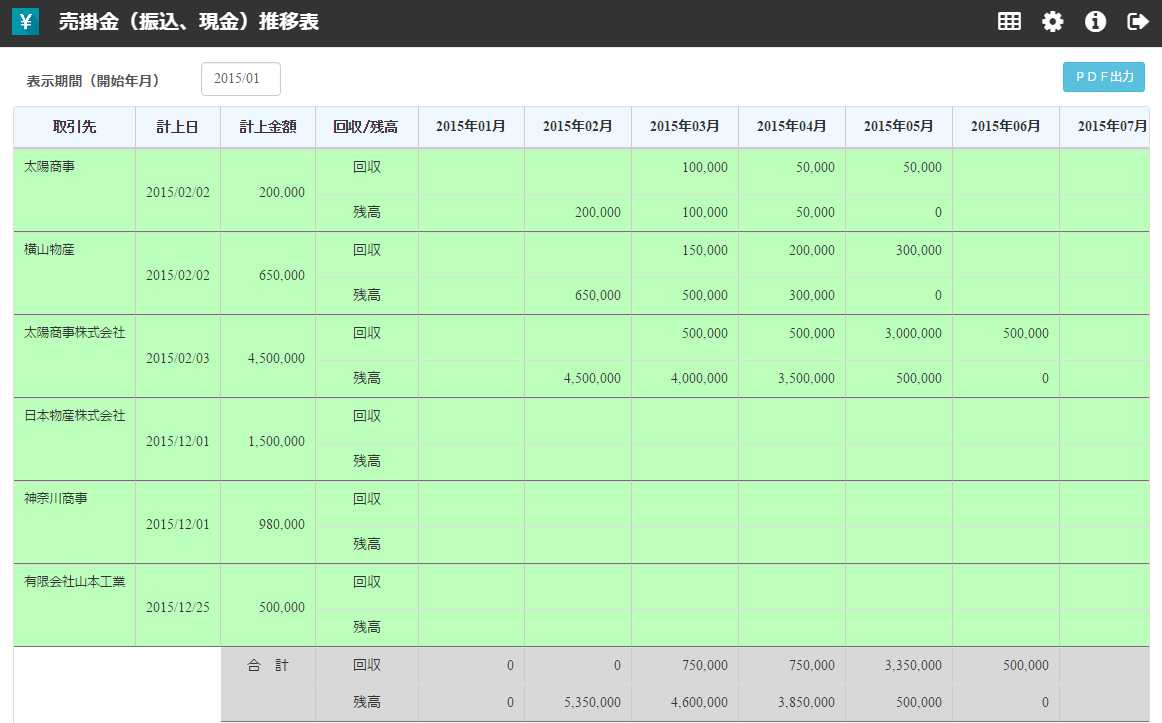Click the 有限会社山本工業 customer name
This screenshot has width=1162, height=723.
click(74, 581)
